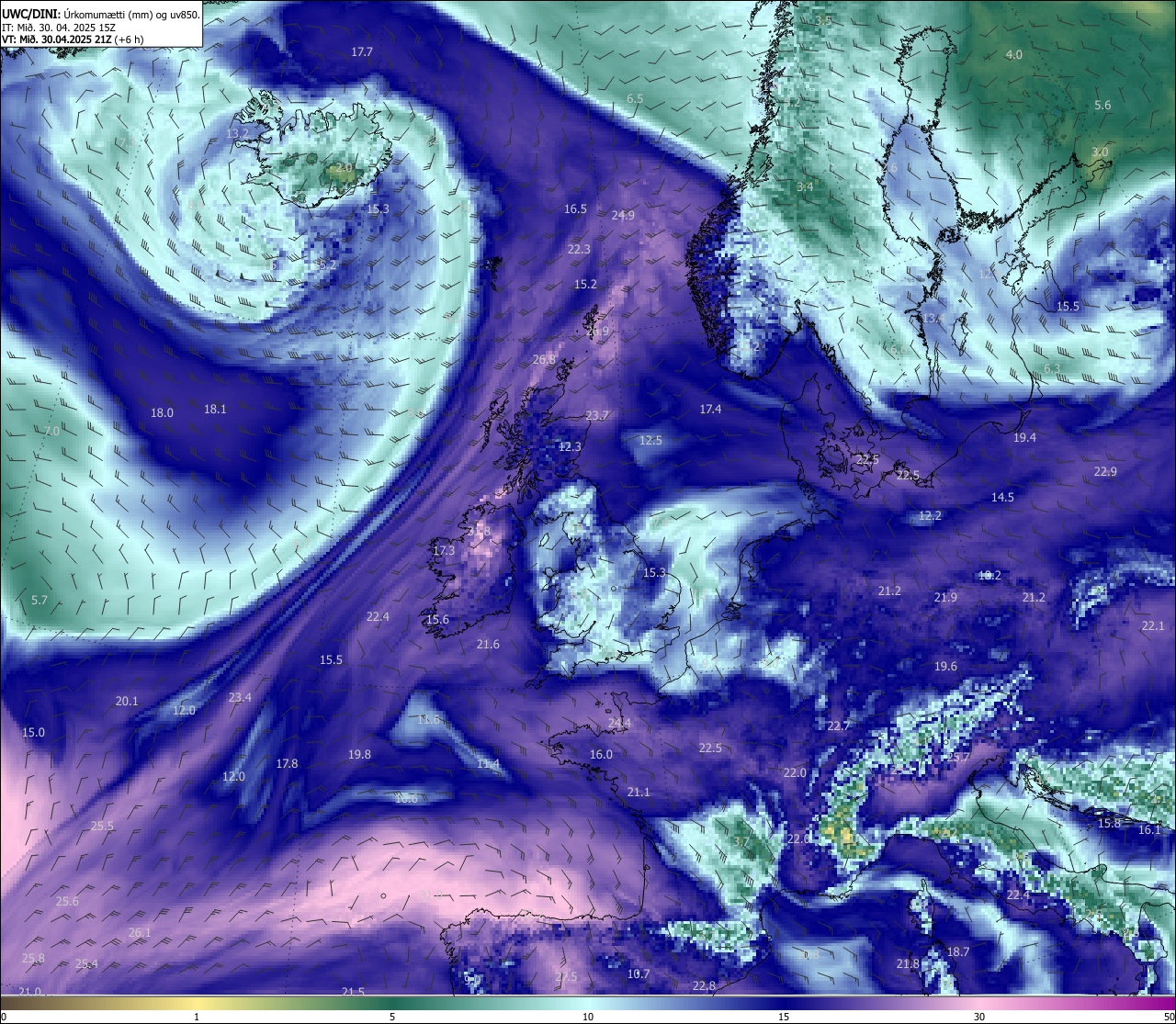Click the 19.8 value label

click(359, 755)
